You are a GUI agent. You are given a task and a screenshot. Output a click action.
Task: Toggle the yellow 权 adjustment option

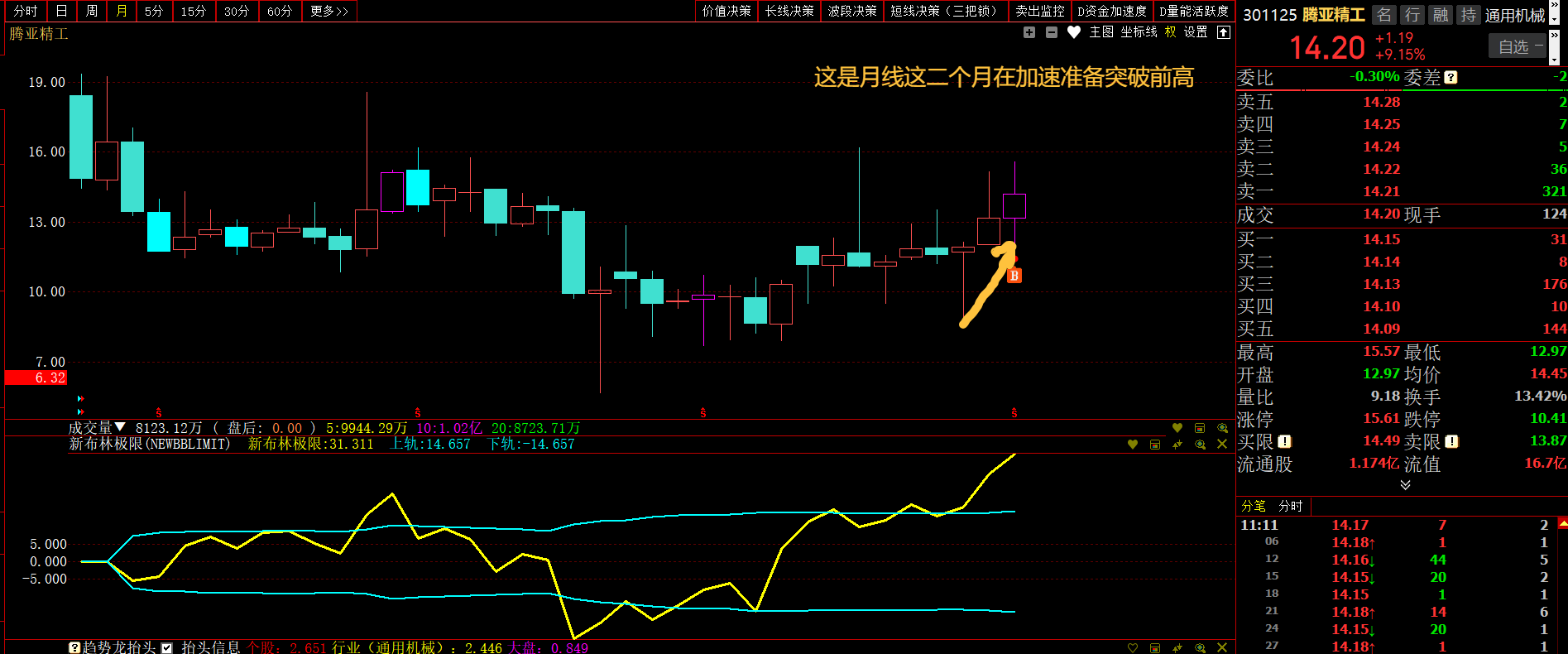coord(1170,32)
